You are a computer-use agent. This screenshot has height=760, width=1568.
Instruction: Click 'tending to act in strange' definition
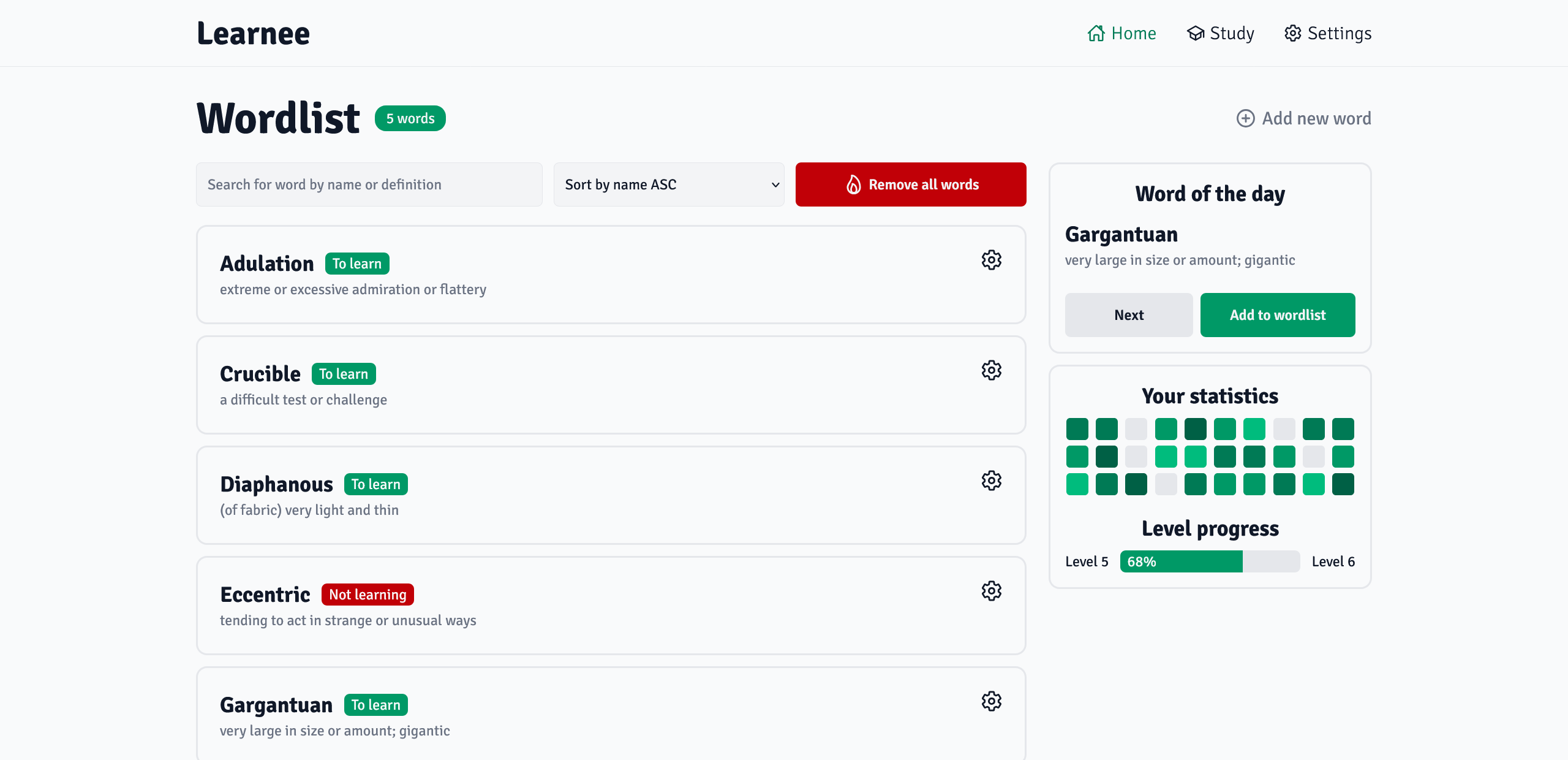tap(348, 620)
